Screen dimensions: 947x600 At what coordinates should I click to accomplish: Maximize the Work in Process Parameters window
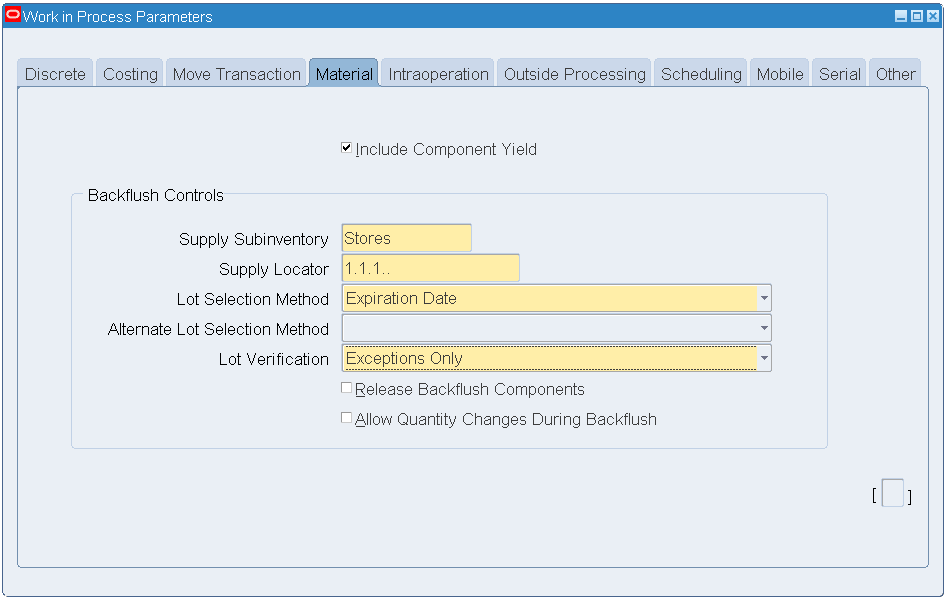917,16
